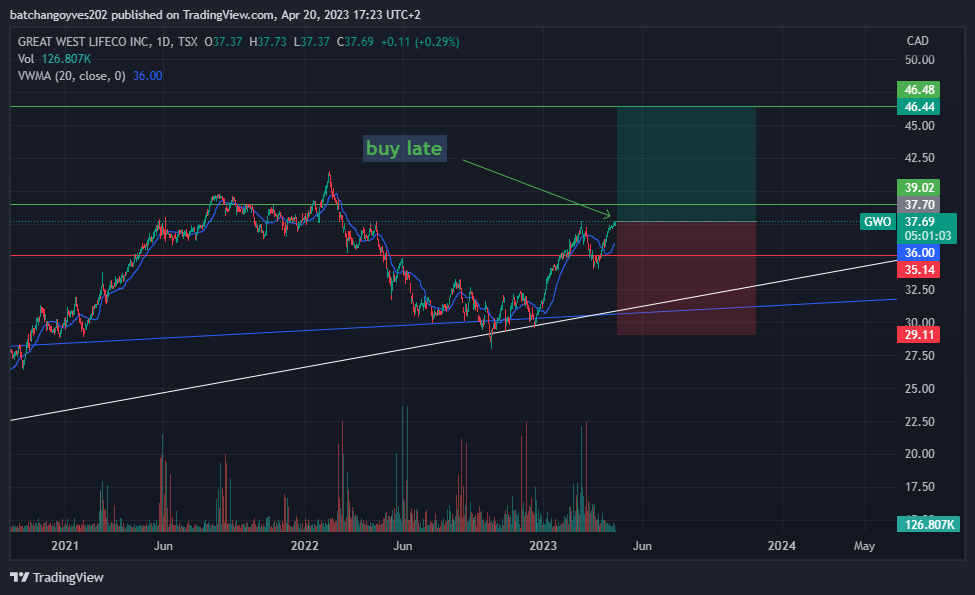Click the 39.02 green price label
The image size is (975, 595).
pyautogui.click(x=919, y=188)
